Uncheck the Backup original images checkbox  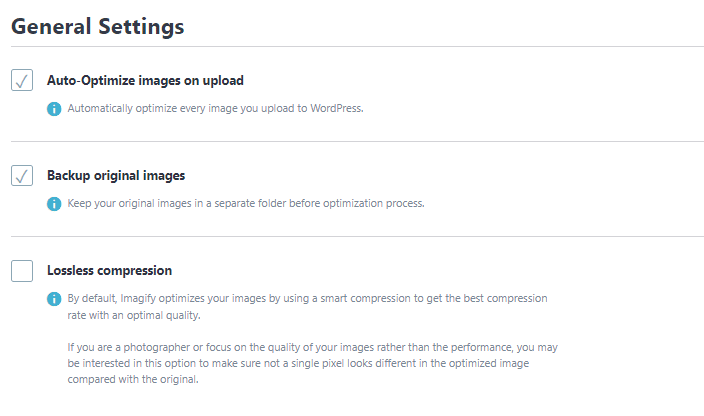coord(22,176)
